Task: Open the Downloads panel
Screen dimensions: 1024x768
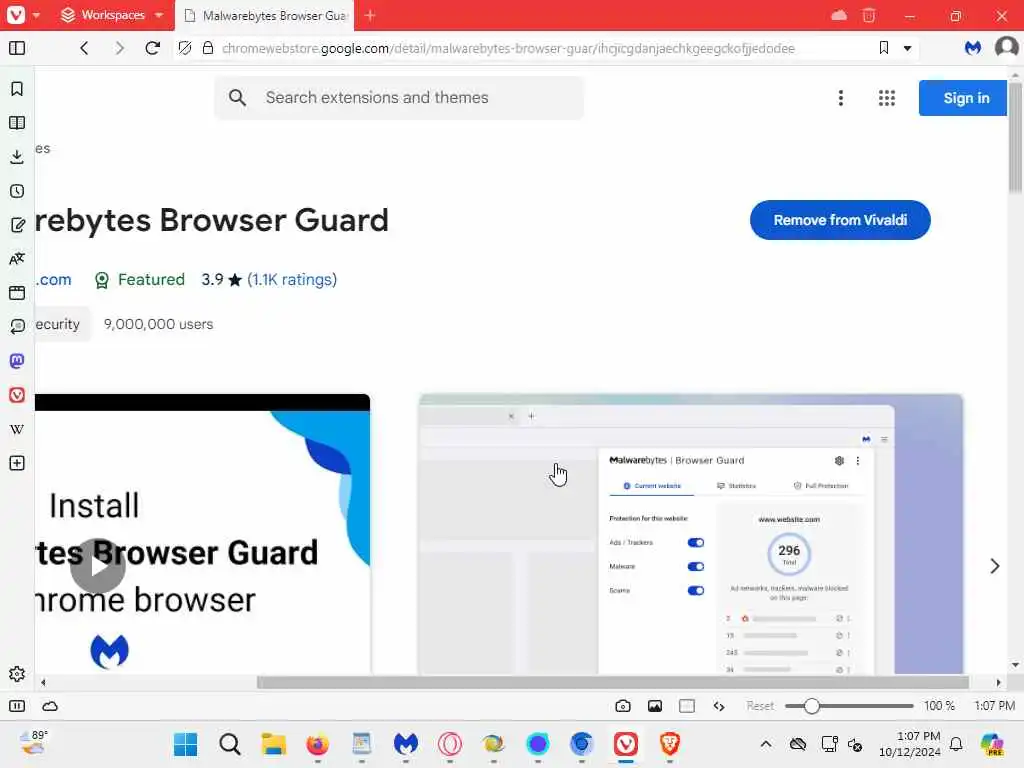Action: coord(17,157)
